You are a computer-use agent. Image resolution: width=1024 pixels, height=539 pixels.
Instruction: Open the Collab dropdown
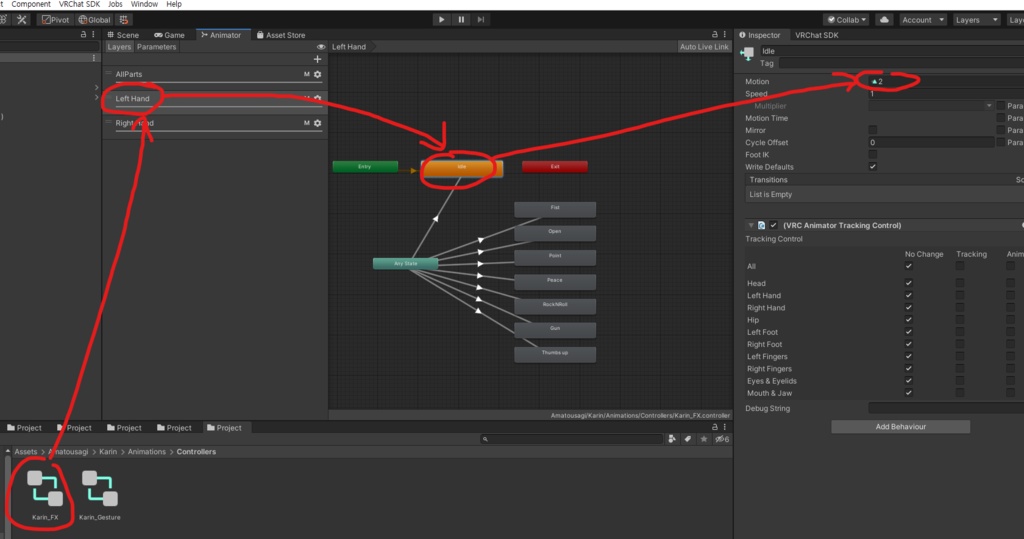(846, 20)
